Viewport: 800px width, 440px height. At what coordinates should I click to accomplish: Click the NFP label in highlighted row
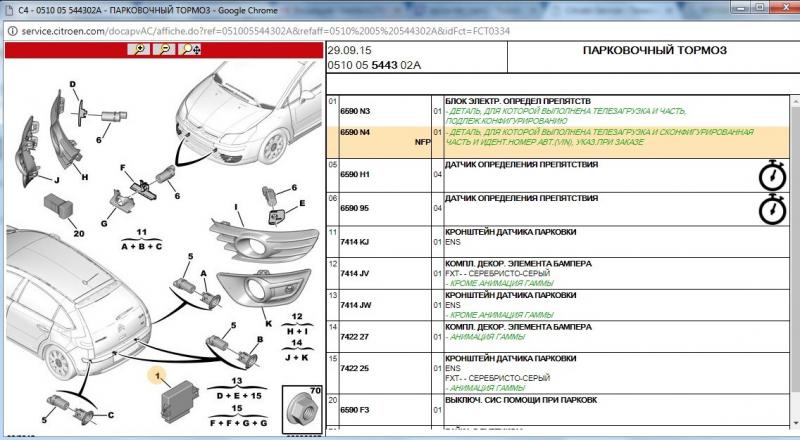422,142
